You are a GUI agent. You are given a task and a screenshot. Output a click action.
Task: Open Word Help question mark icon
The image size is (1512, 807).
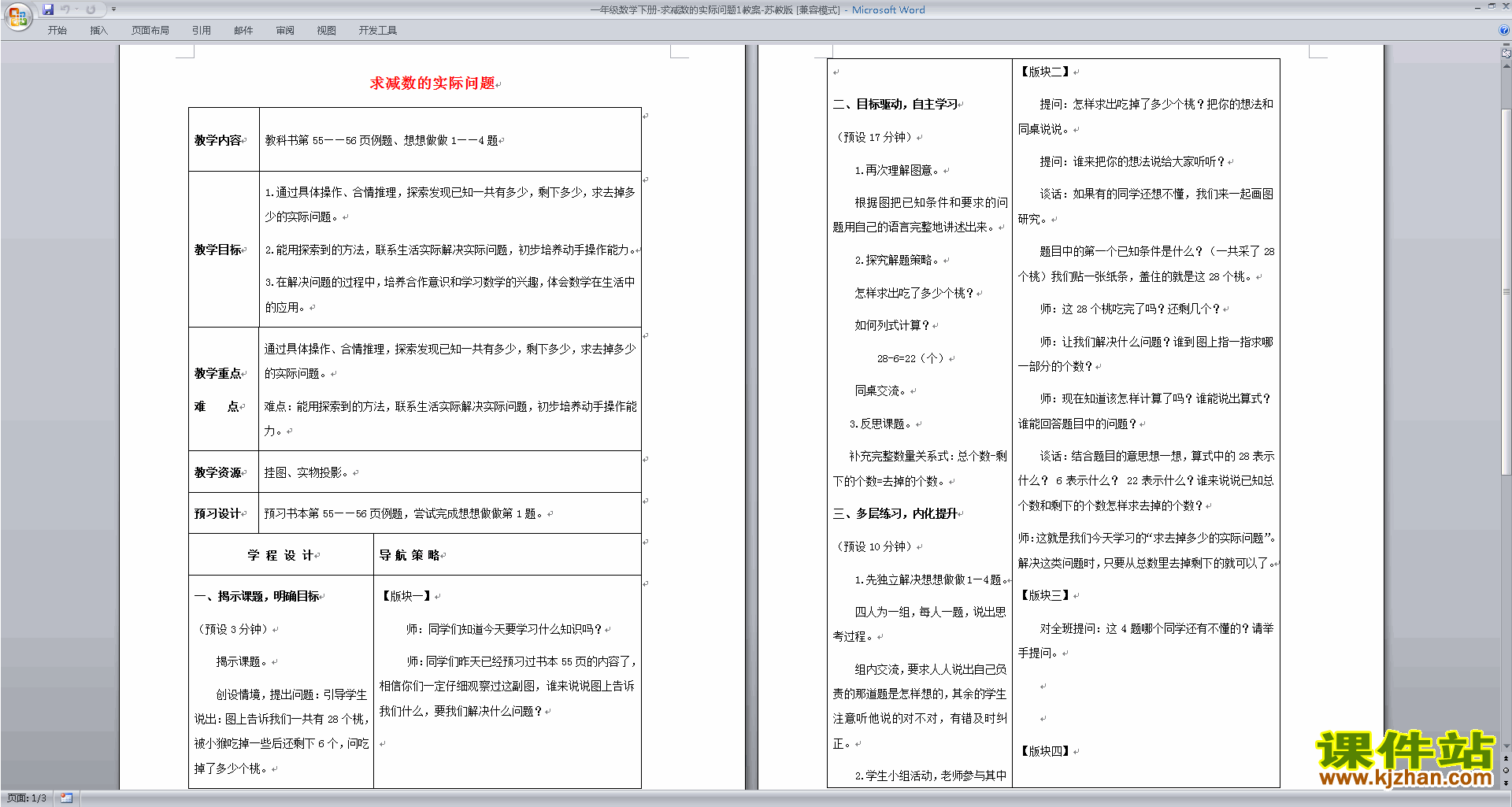click(x=1504, y=31)
